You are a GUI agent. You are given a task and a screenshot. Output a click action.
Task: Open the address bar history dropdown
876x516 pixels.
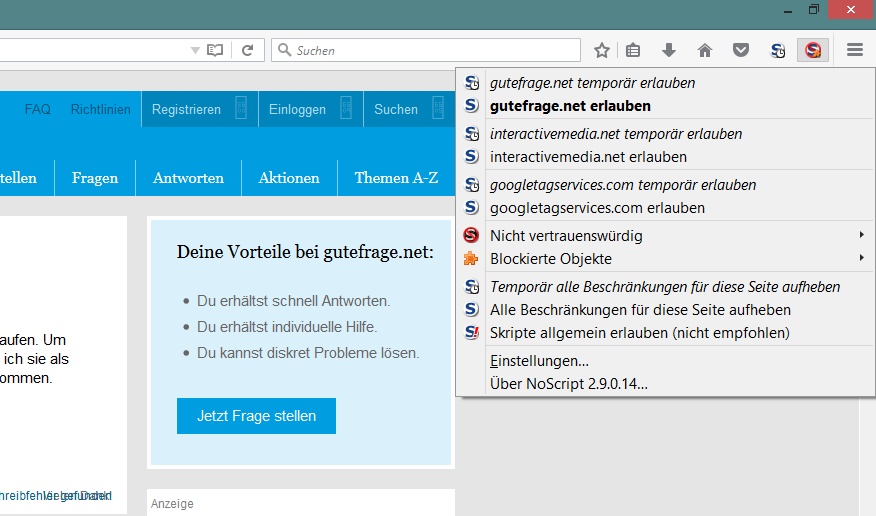coord(195,50)
